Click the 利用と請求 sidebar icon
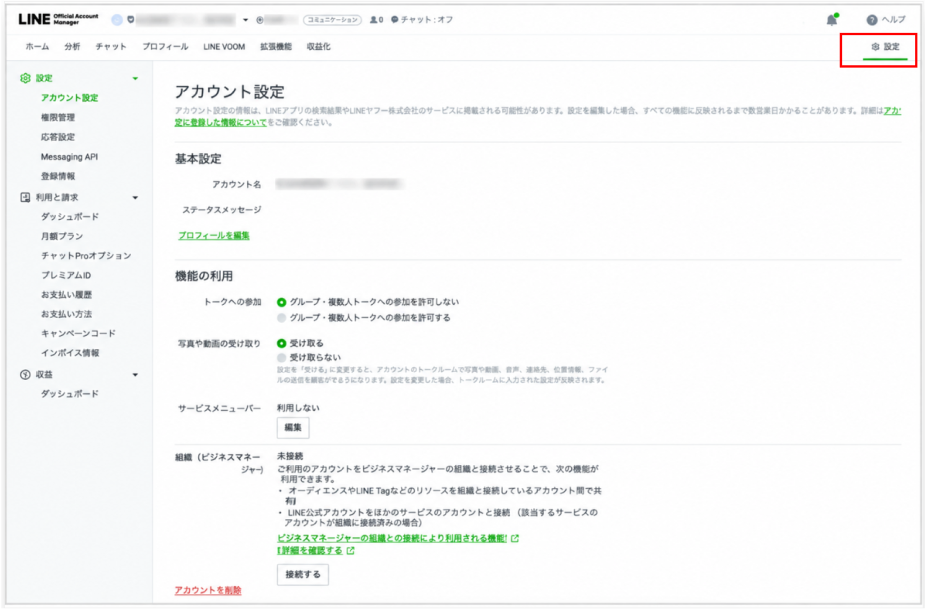 [x=25, y=197]
